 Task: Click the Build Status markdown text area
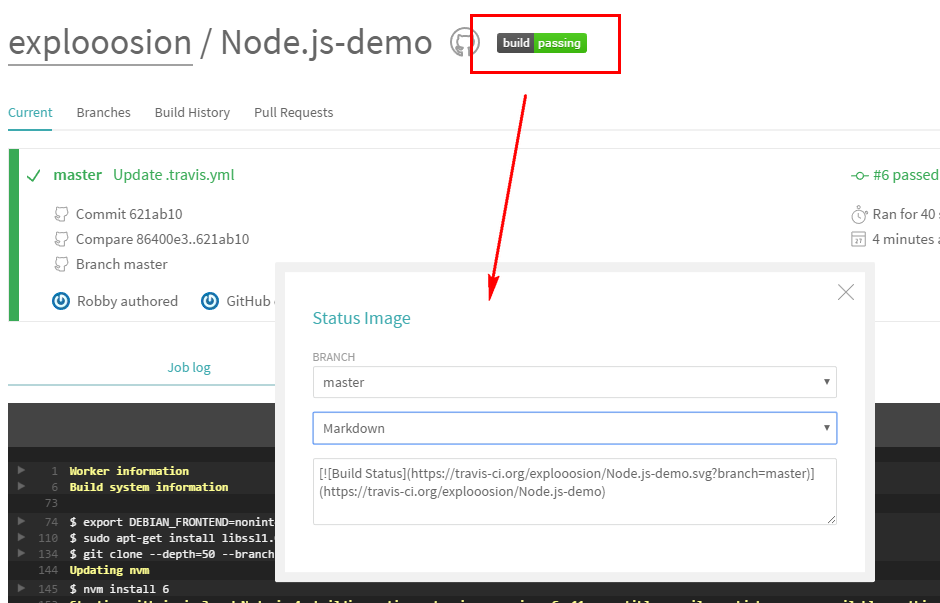click(x=574, y=492)
